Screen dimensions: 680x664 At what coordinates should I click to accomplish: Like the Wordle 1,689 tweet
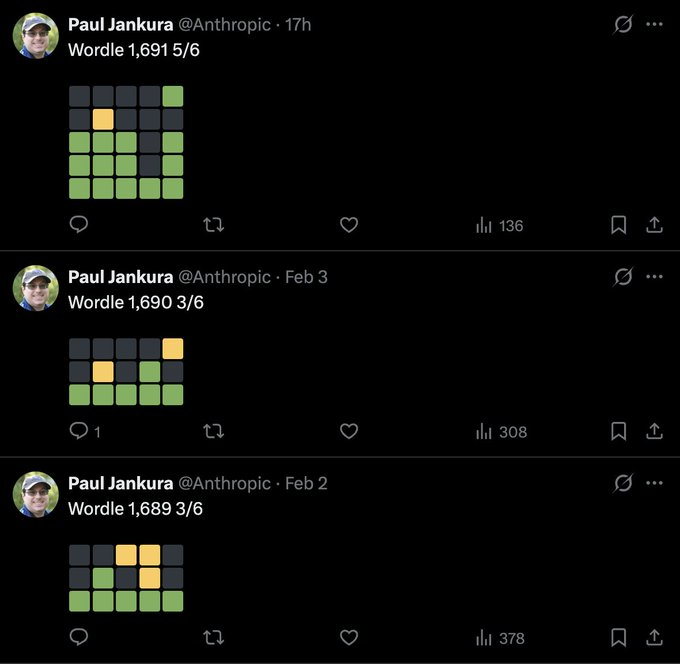point(349,637)
